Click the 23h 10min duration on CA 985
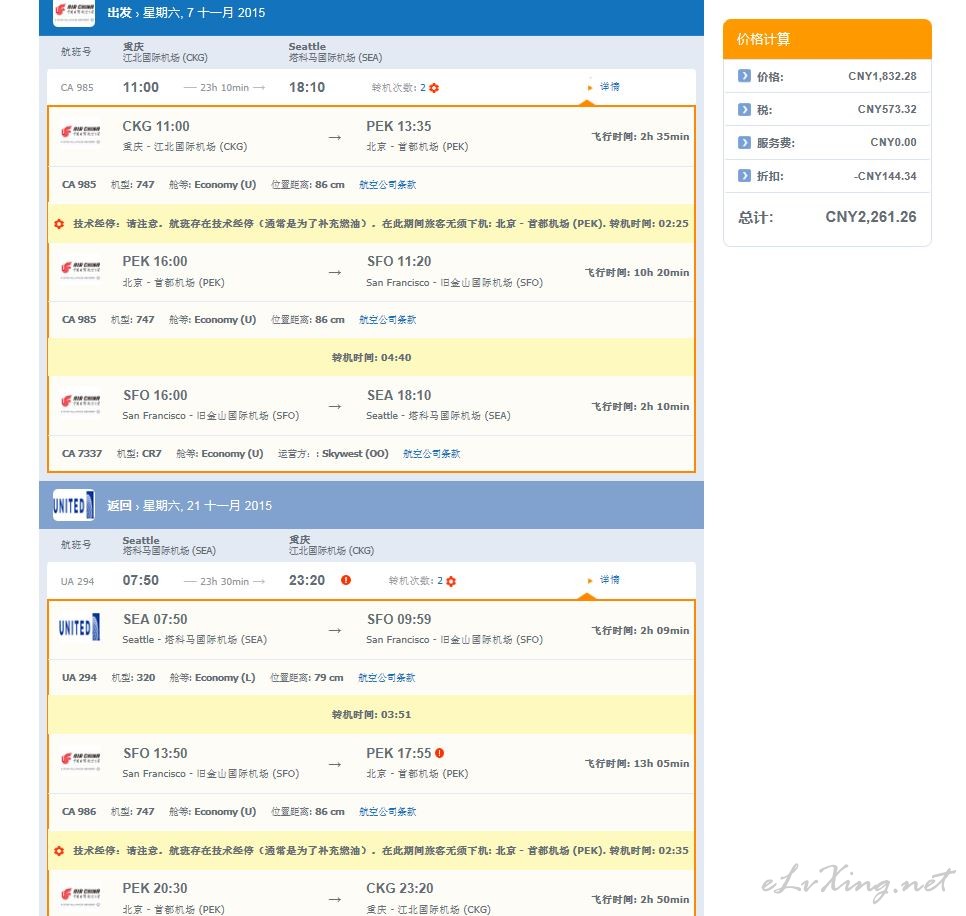 point(224,88)
